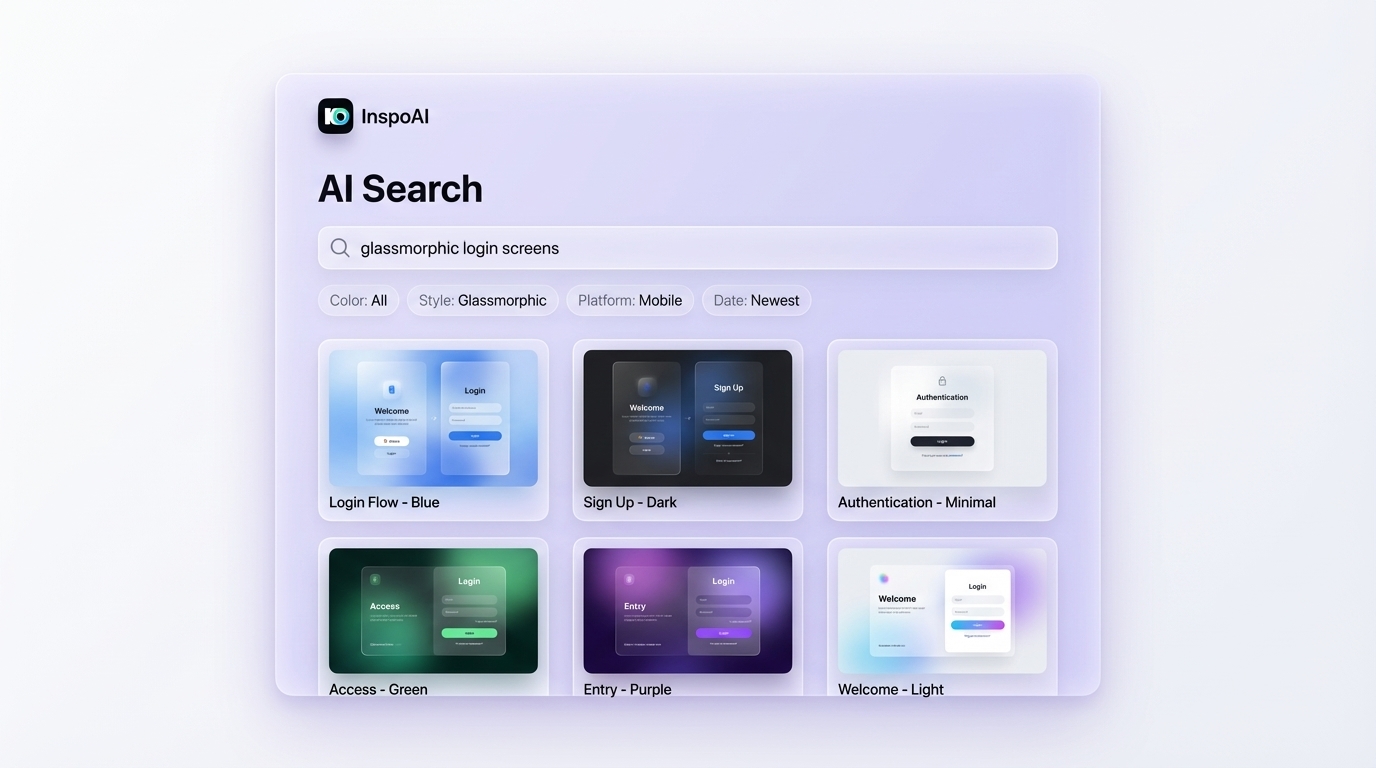Click the glowing app icon in Sign Up - Dark preview
Viewport: 1376px width, 768px height.
point(645,388)
